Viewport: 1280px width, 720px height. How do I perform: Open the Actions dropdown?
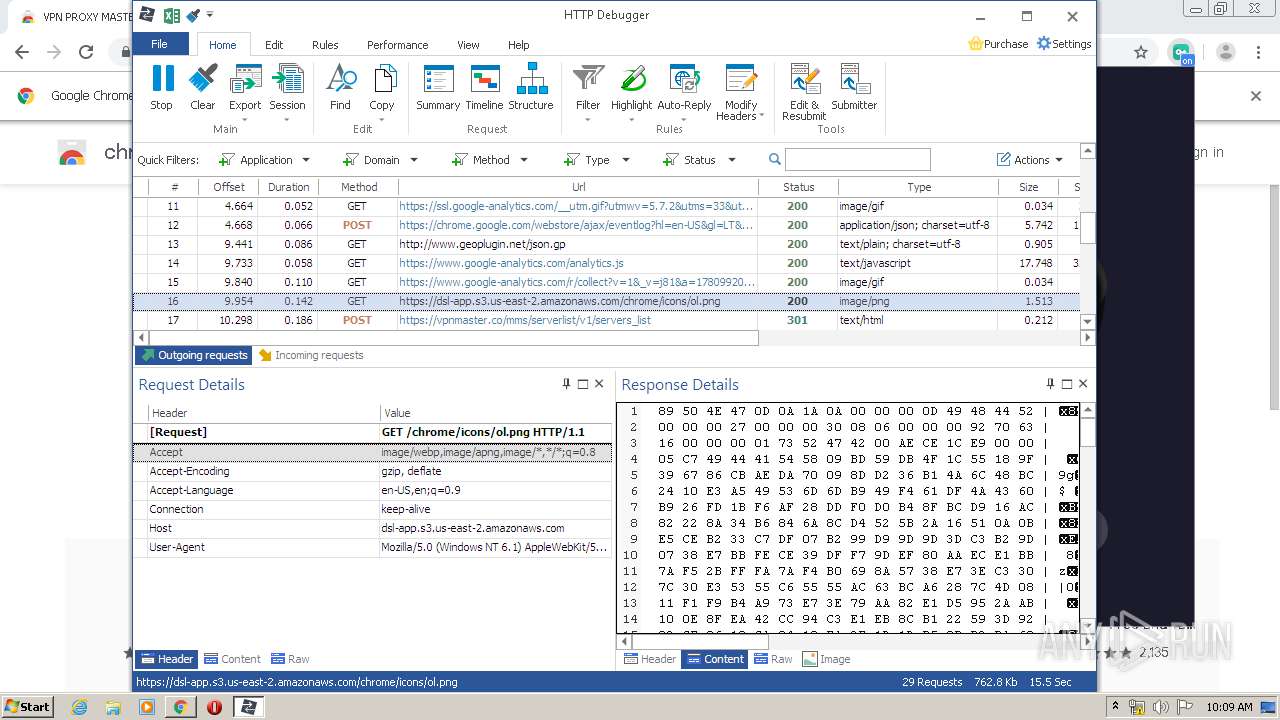click(x=1030, y=160)
